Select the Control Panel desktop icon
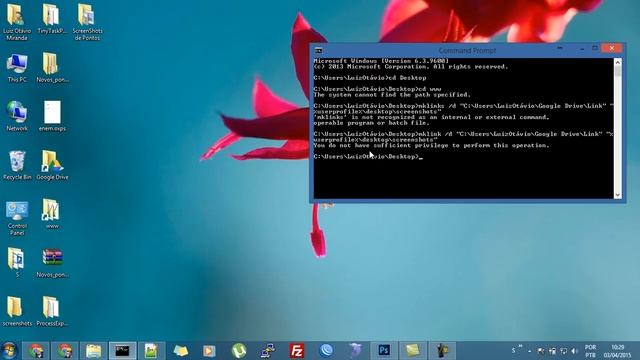The width and height of the screenshot is (640, 360). pos(17,218)
